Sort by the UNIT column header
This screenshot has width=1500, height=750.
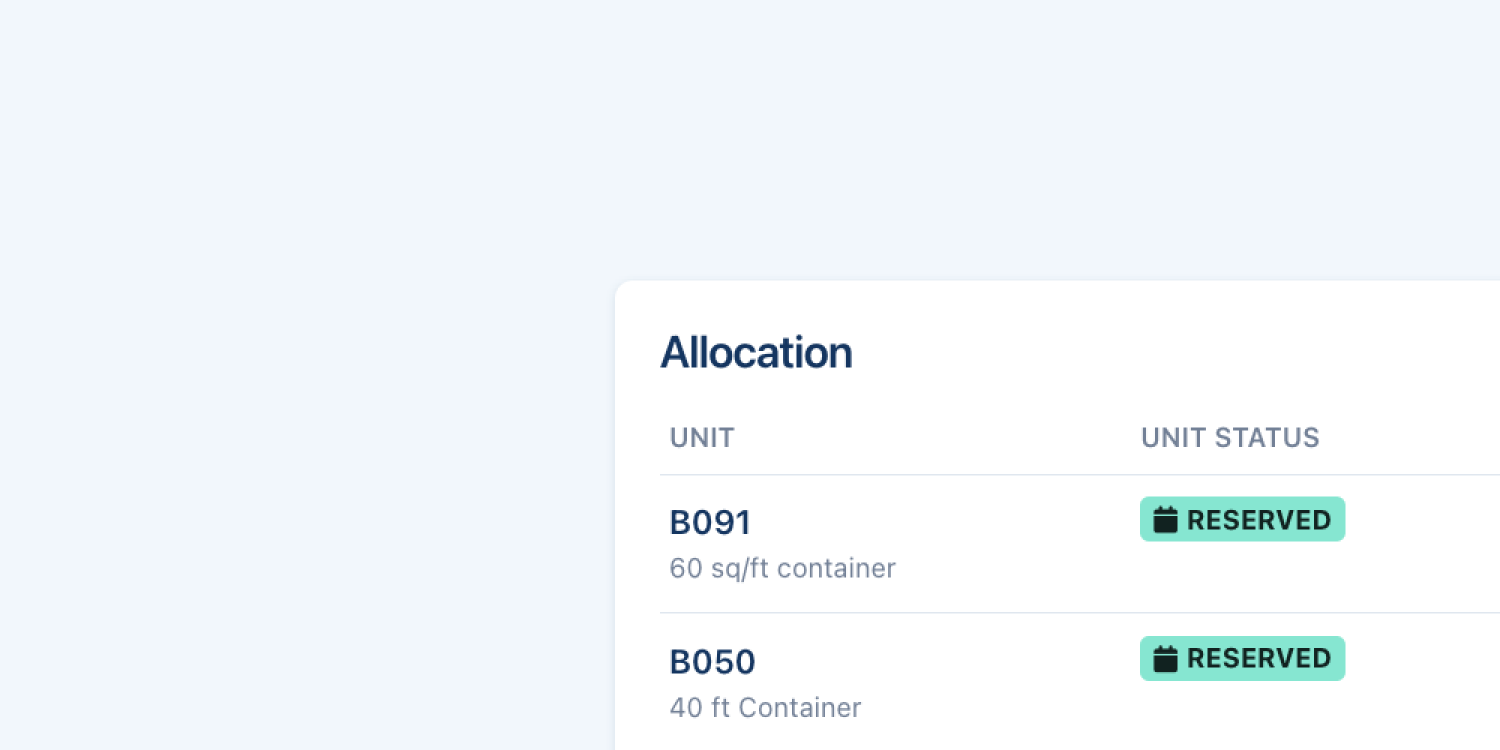point(702,438)
